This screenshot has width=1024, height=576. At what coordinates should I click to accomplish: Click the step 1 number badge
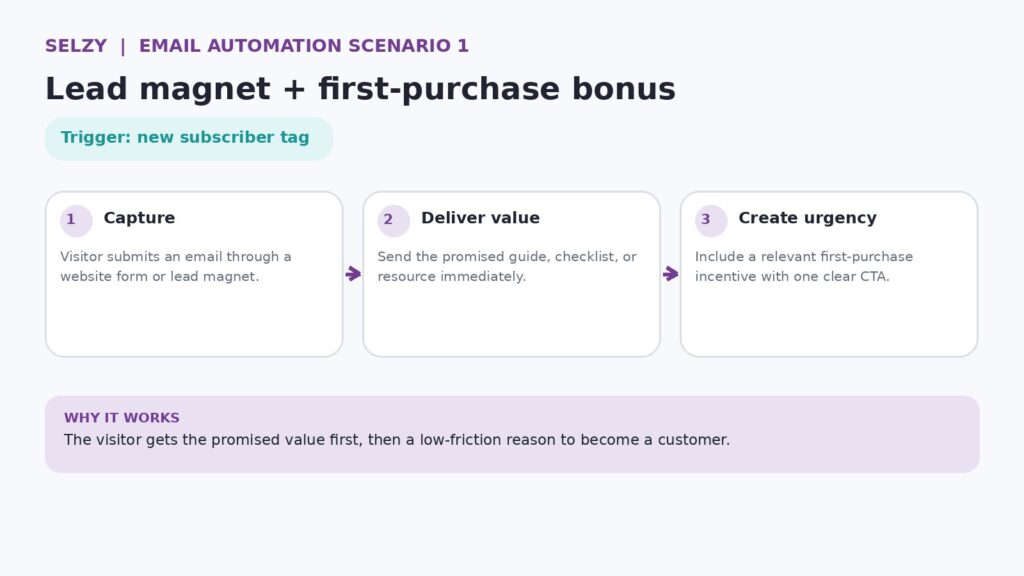(x=76, y=220)
